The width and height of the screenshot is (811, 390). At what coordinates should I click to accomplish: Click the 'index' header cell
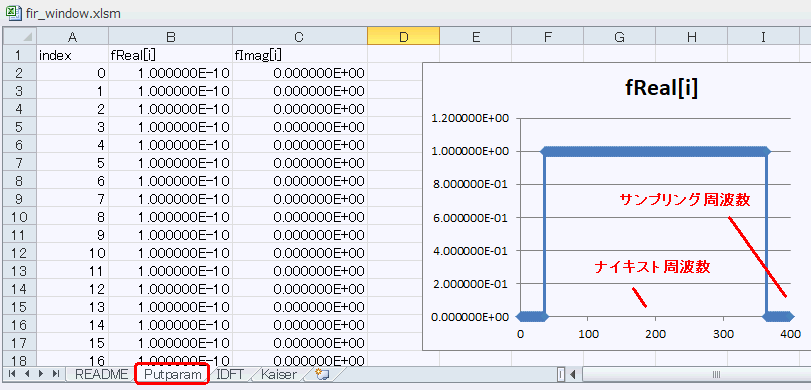pos(72,55)
